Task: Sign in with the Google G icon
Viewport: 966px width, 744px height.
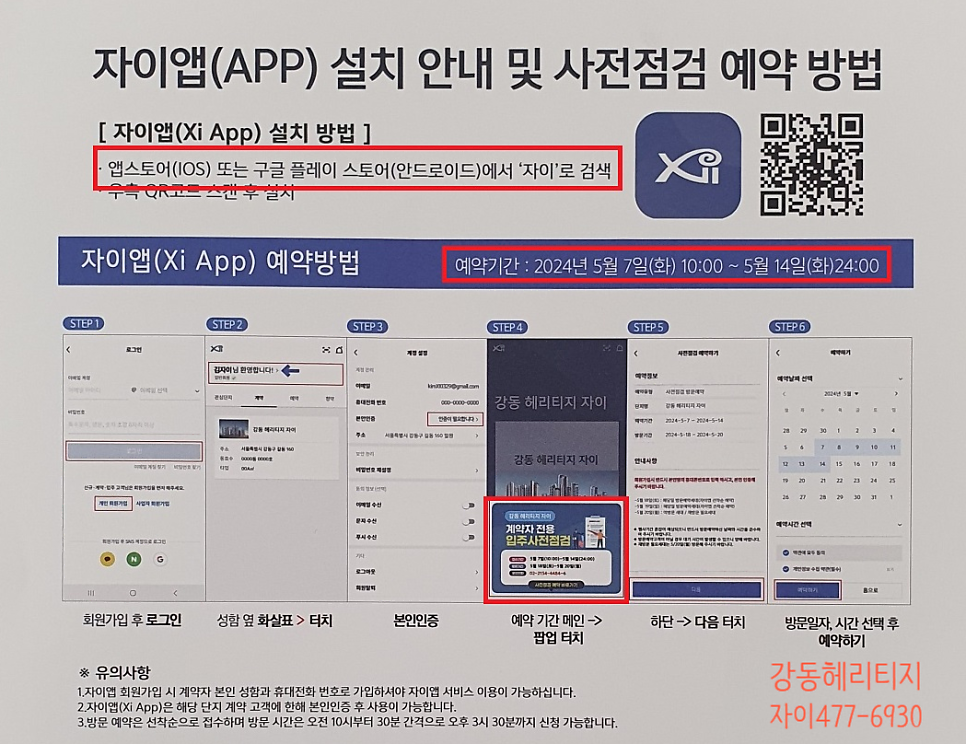Action: (160, 559)
